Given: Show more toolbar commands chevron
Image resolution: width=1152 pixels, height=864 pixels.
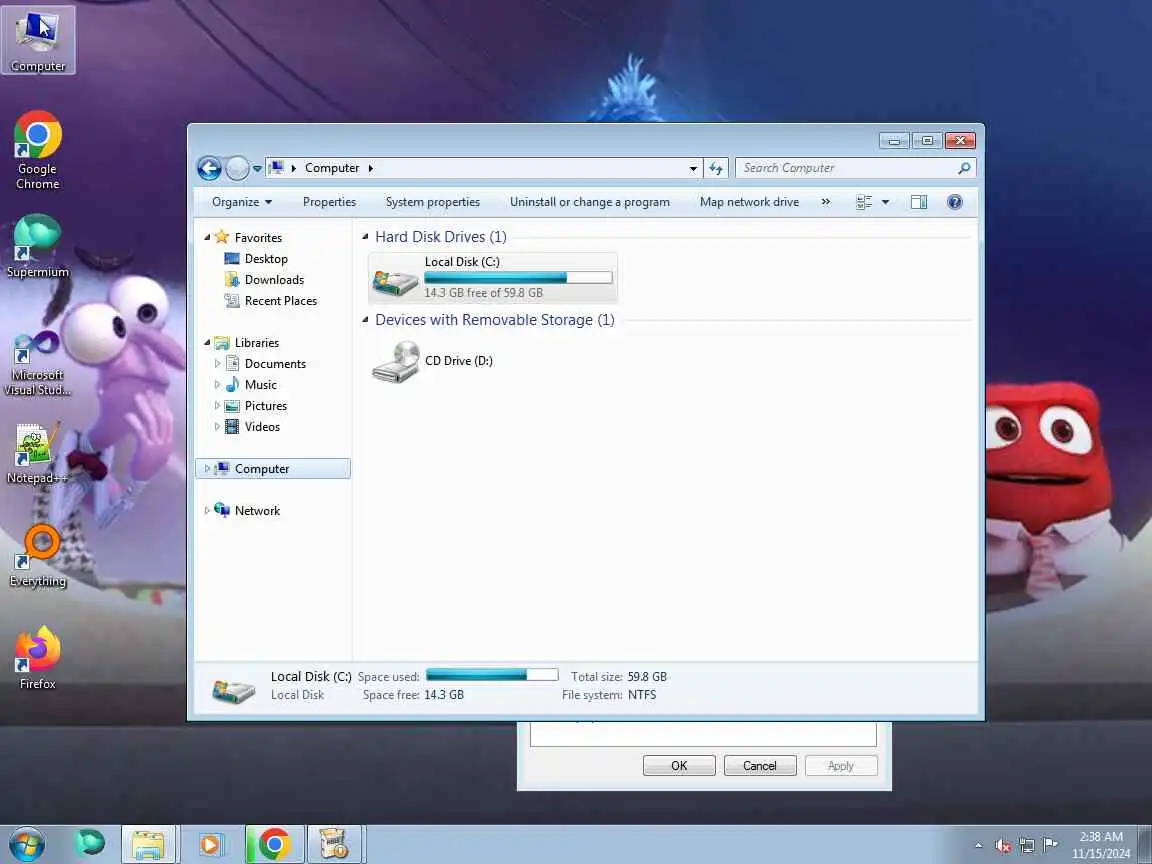Looking at the screenshot, I should pyautogui.click(x=826, y=202).
